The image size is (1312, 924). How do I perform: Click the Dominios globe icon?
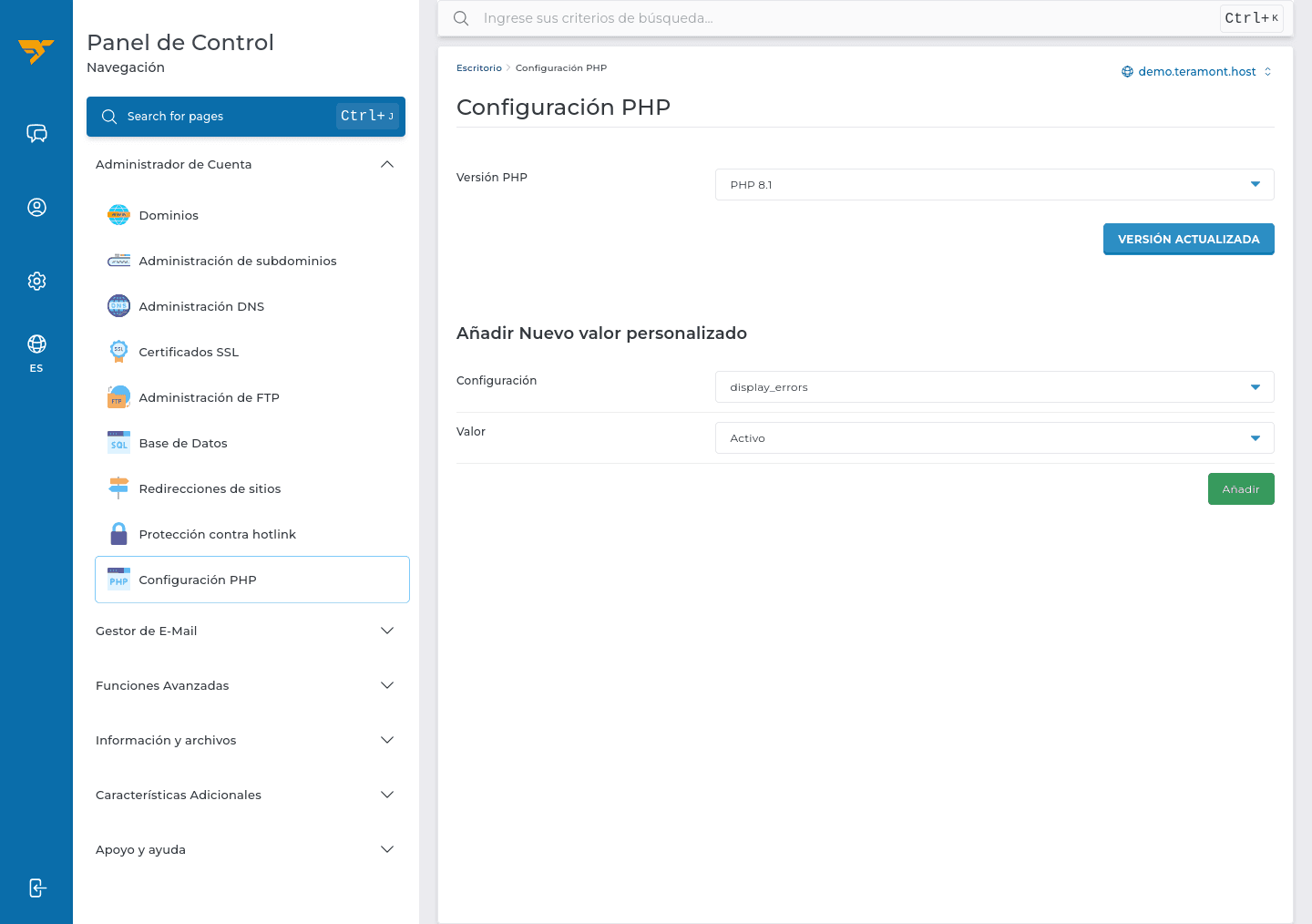118,215
